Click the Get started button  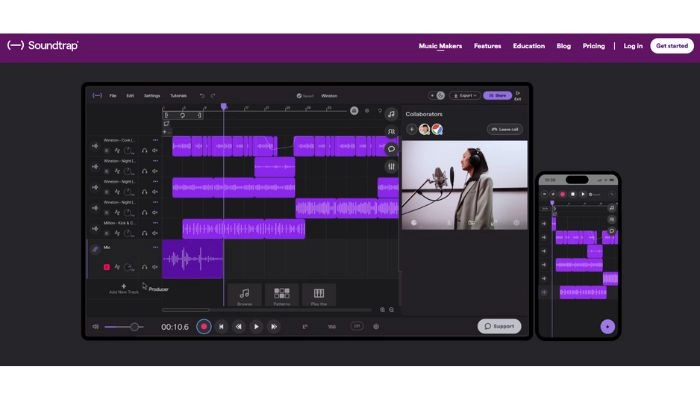[x=672, y=46]
